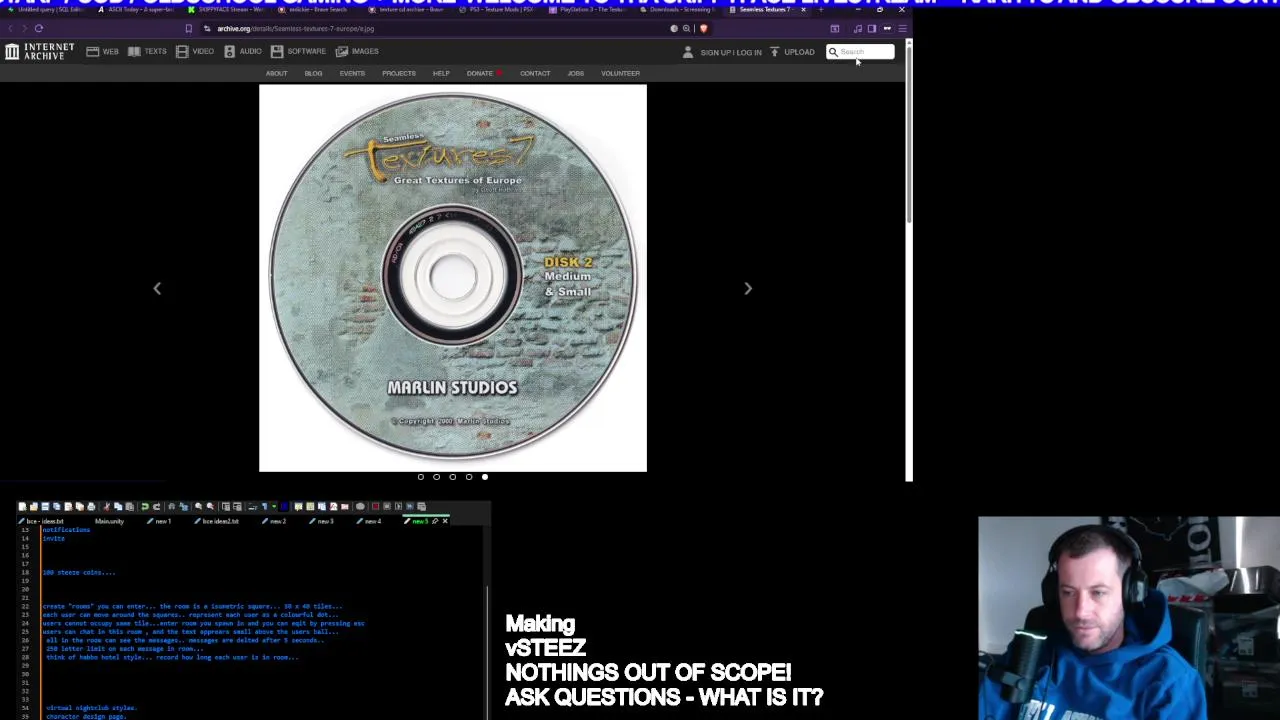Click the search magnifier icon
This screenshot has width=1280, height=720.
pos(833,52)
